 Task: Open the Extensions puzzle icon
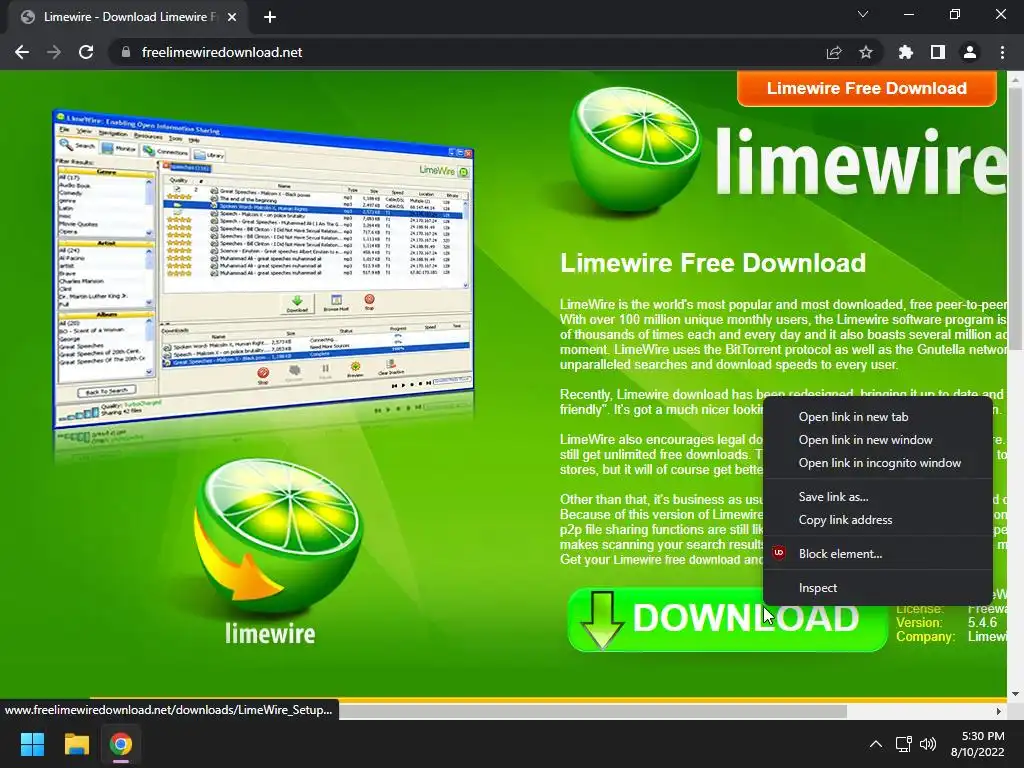coord(906,52)
